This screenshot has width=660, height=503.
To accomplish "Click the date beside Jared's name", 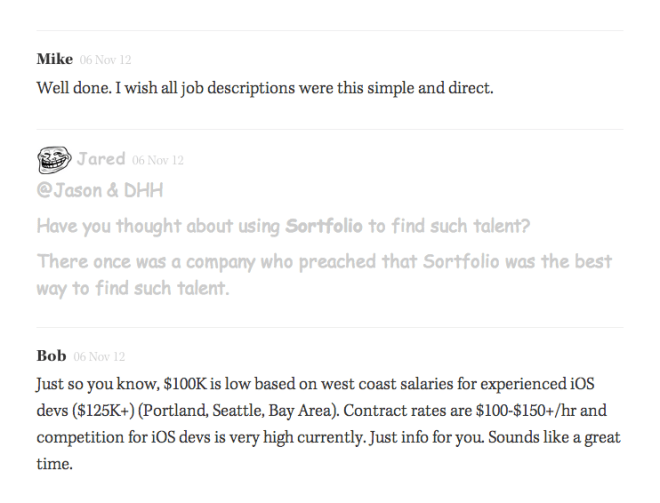I will (x=157, y=160).
